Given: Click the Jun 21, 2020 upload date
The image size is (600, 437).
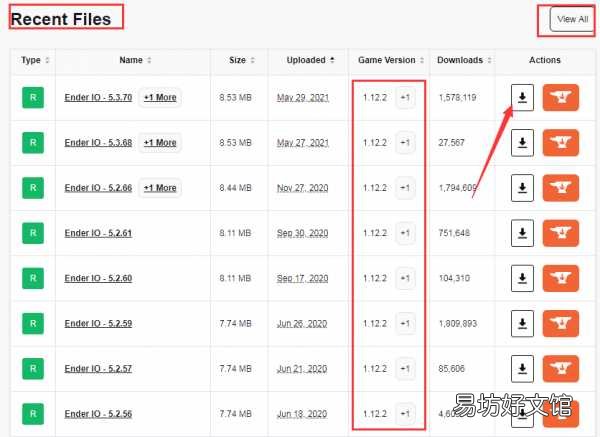Looking at the screenshot, I should click(x=302, y=369).
